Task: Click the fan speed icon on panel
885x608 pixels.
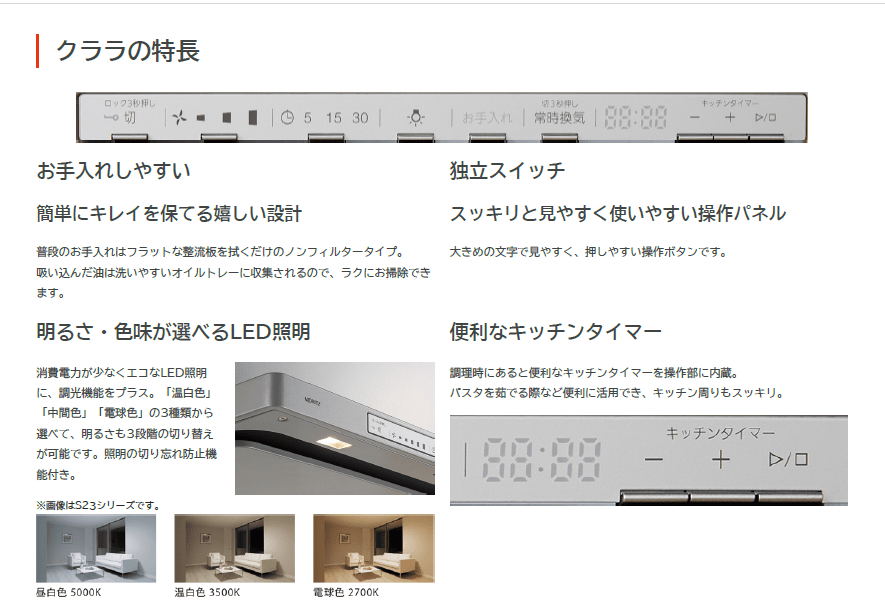Action: pyautogui.click(x=180, y=118)
